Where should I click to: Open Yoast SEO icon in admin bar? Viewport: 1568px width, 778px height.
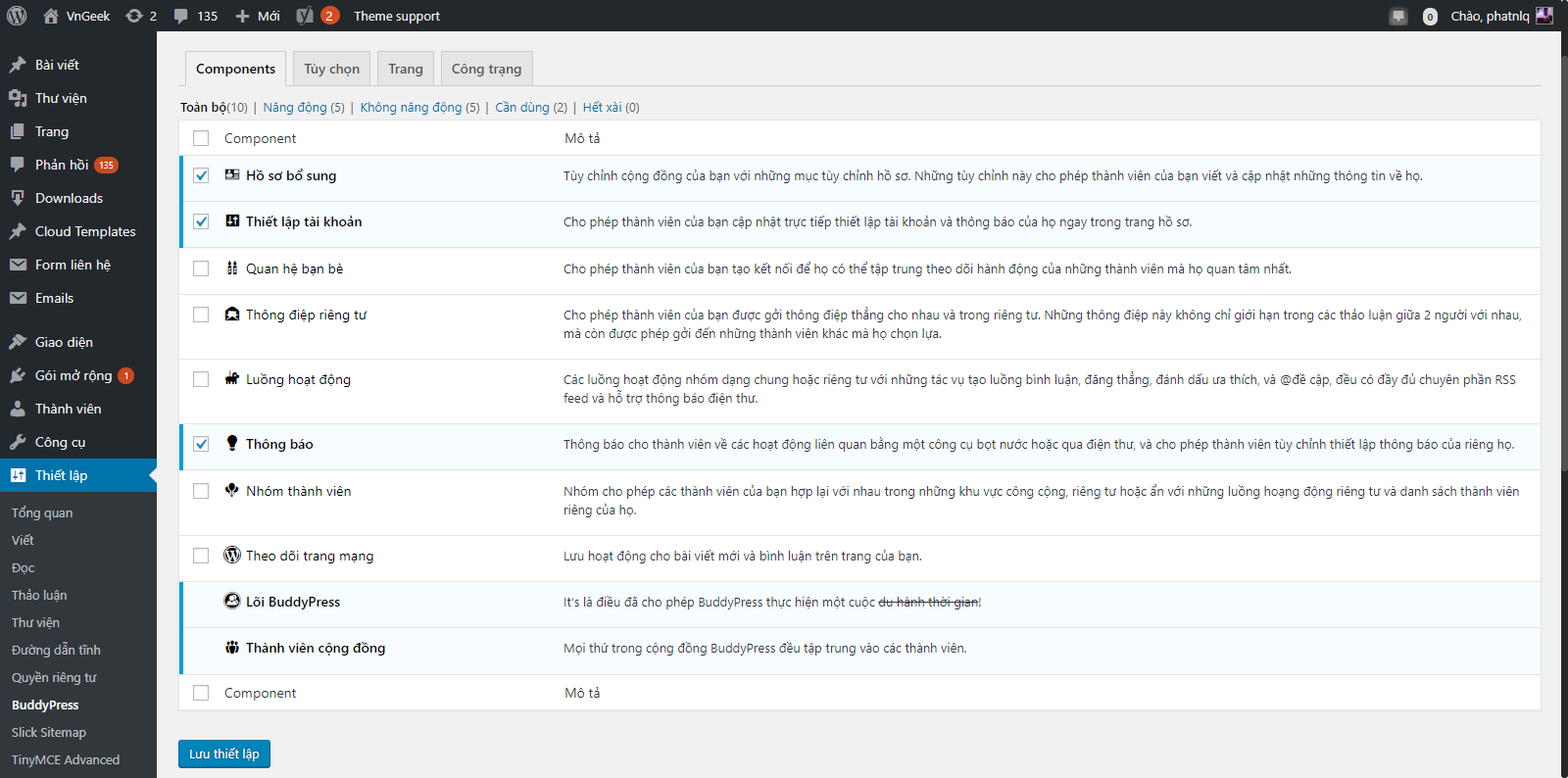[x=305, y=16]
